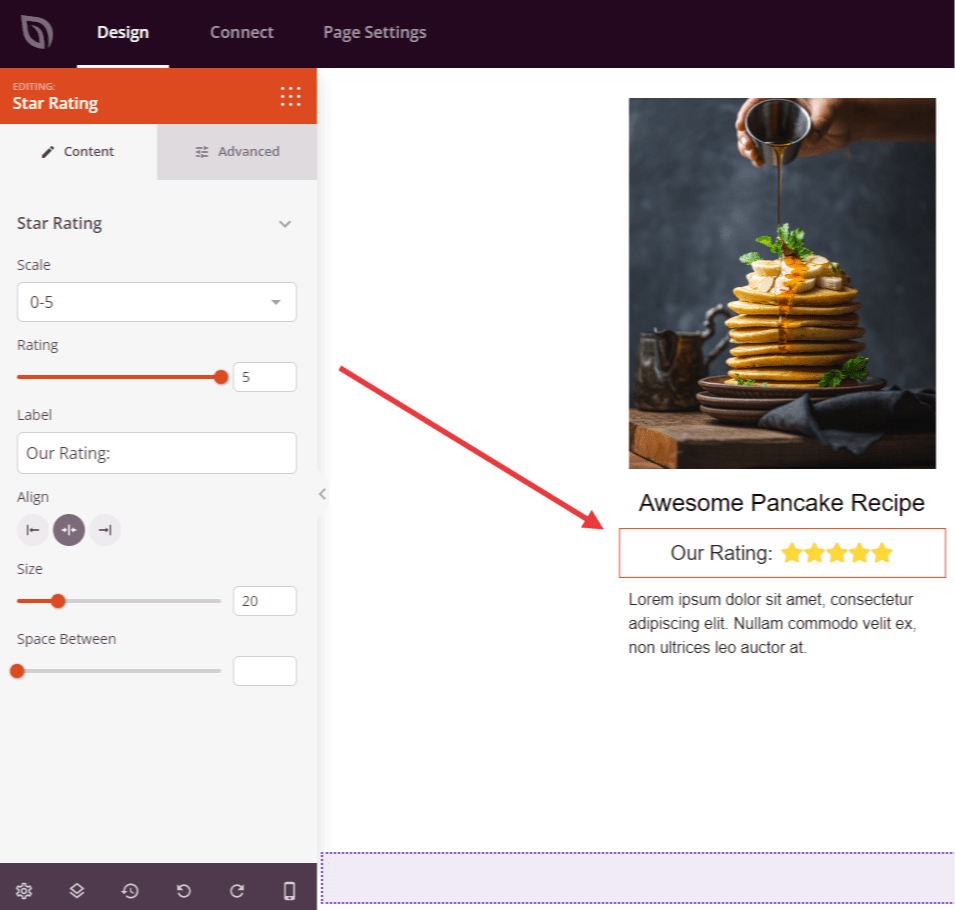Collapse the Star Rating section chevron

pos(285,224)
